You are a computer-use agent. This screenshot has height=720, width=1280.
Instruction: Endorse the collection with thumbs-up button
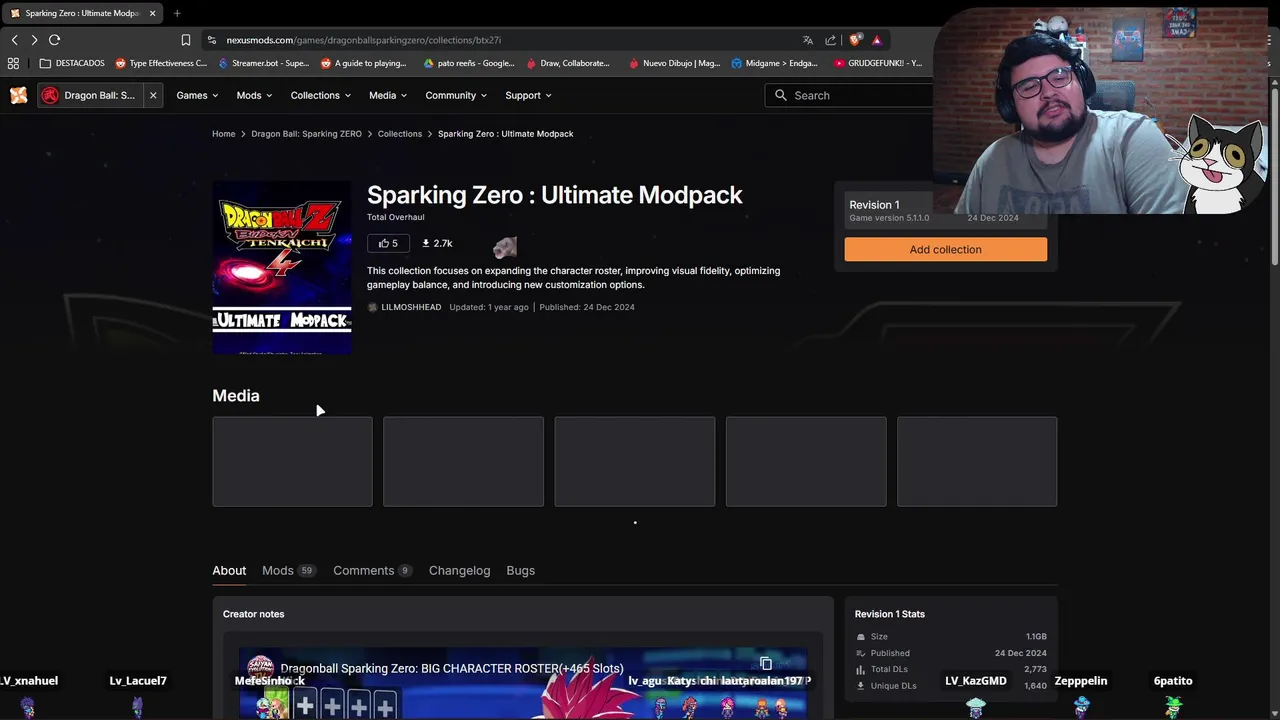[x=388, y=243]
